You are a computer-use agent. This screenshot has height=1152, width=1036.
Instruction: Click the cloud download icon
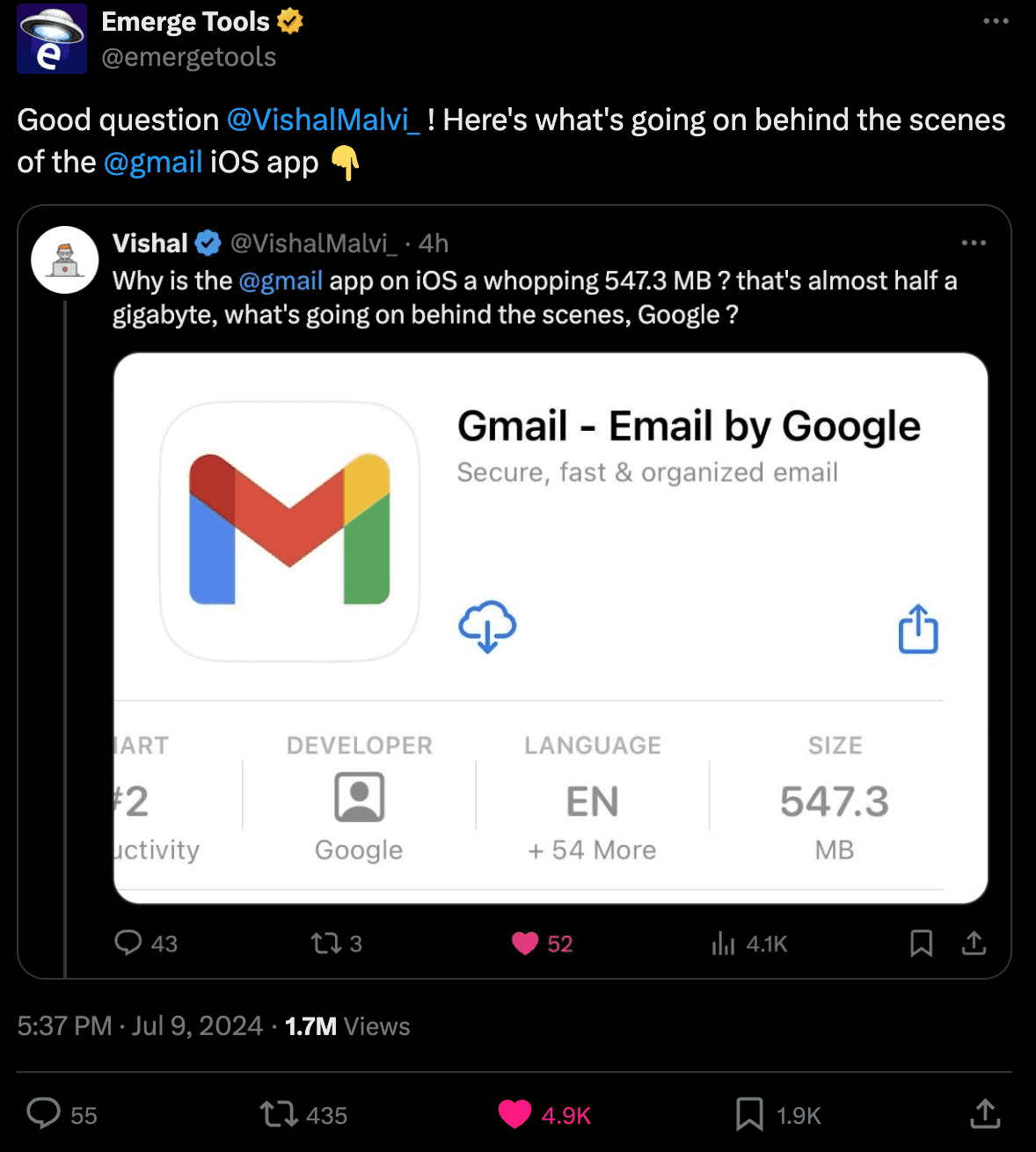[487, 626]
